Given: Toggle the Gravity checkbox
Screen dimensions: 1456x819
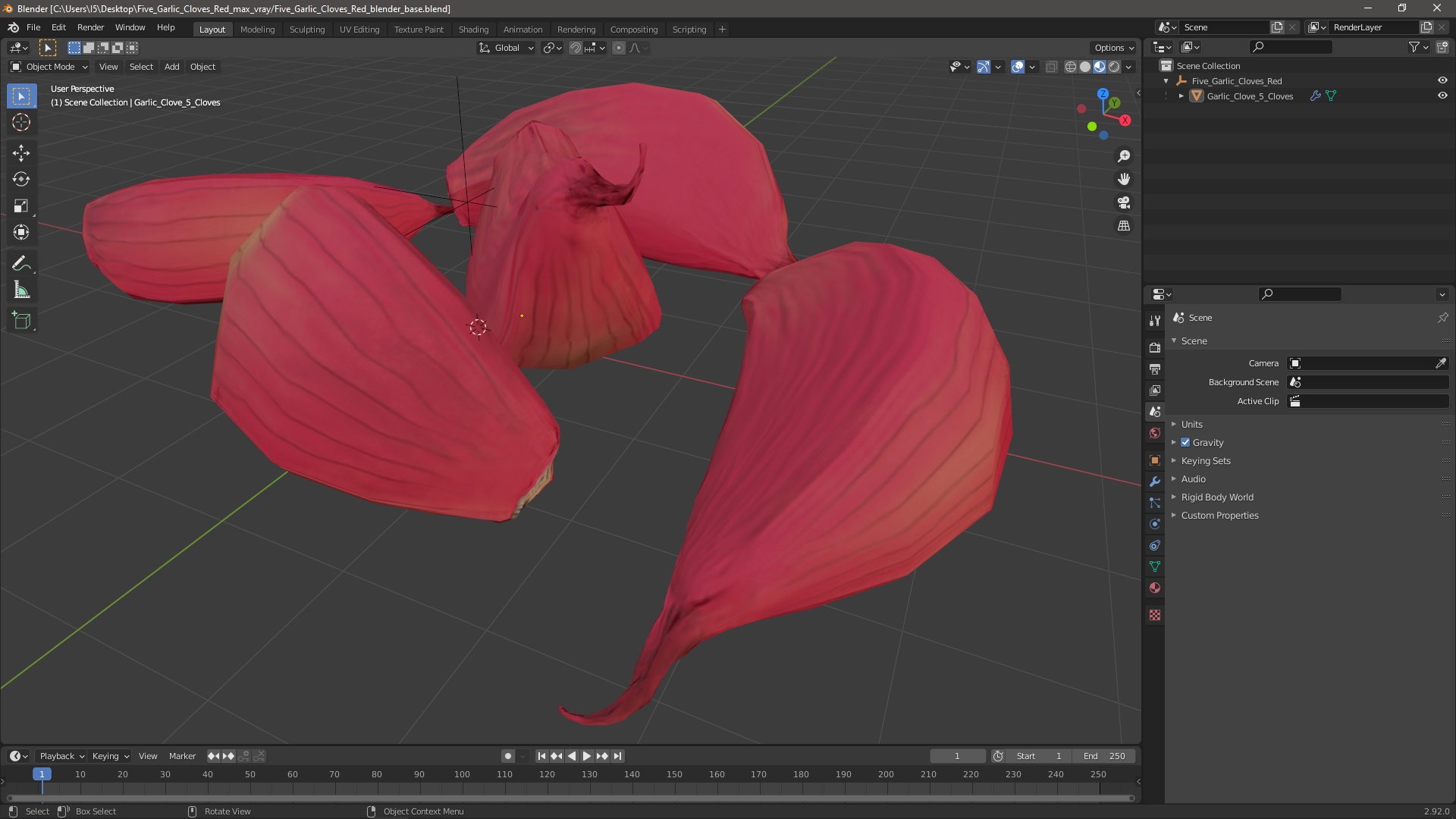Looking at the screenshot, I should coord(1185,443).
